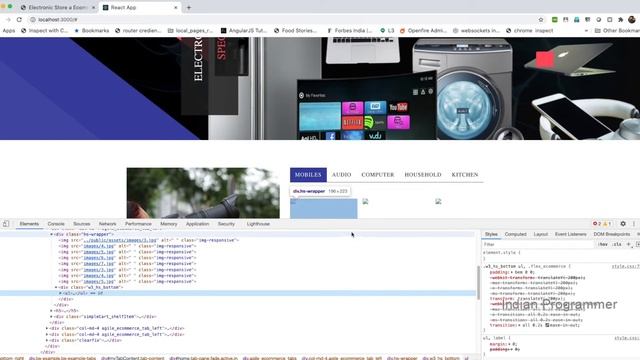Image resolution: width=640 pixels, height=360 pixels.
Task: Select the KITCHEN category tab
Action: tap(465, 175)
